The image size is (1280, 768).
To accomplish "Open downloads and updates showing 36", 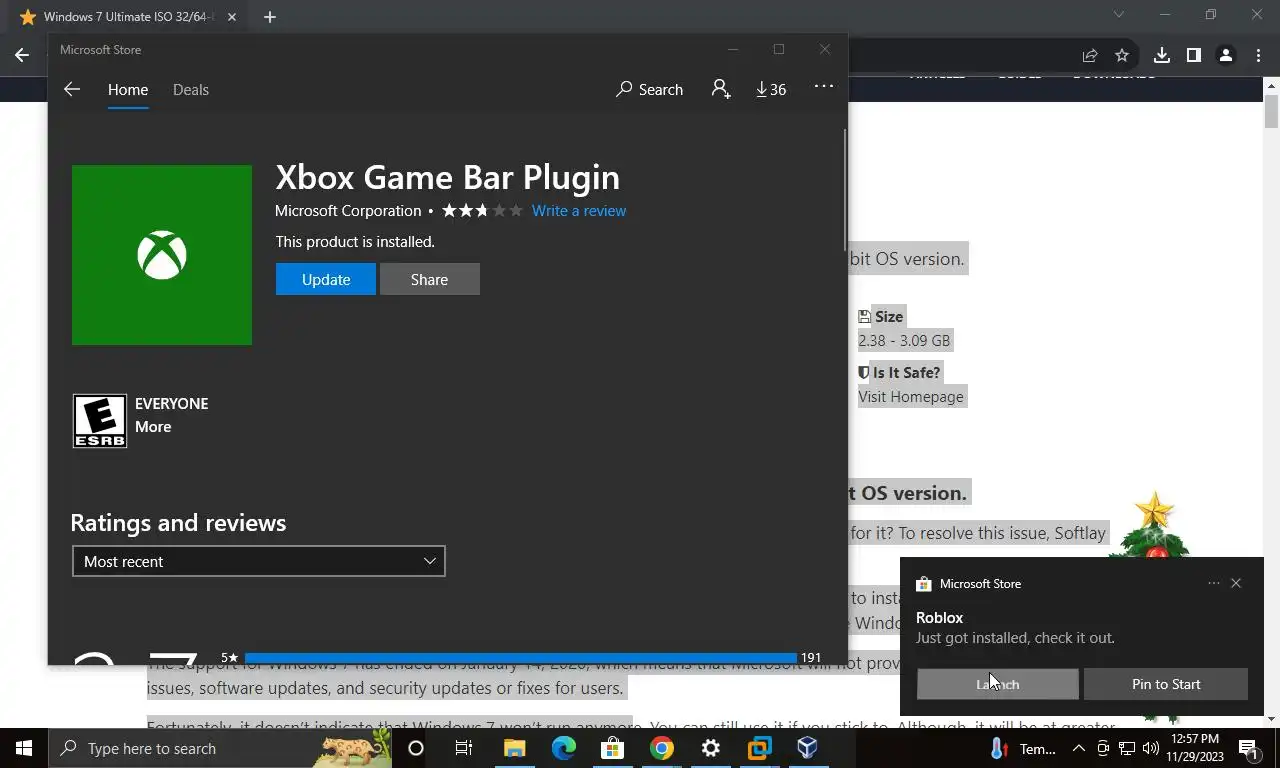I will click(x=771, y=89).
